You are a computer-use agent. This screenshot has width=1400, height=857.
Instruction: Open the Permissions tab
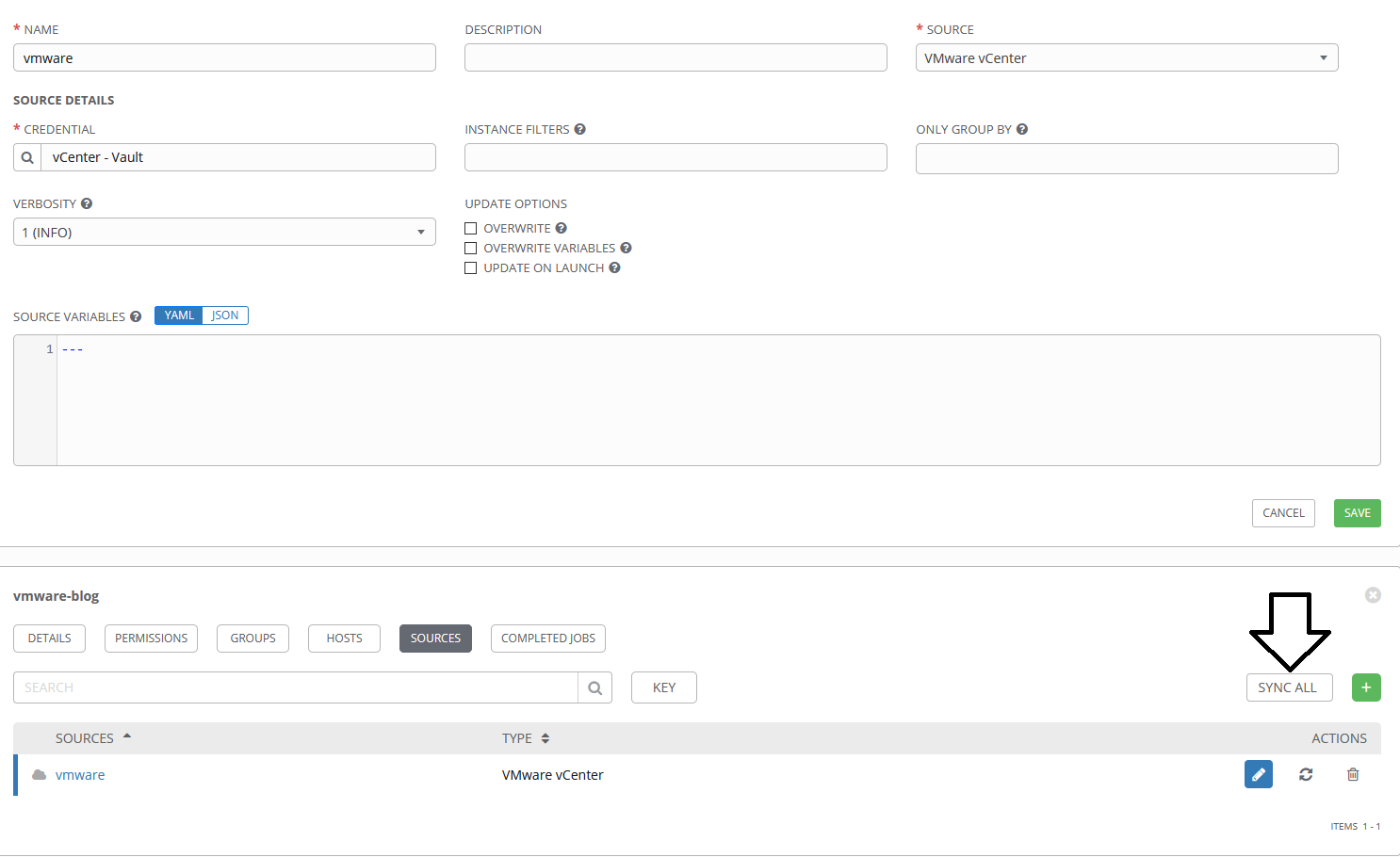click(151, 639)
